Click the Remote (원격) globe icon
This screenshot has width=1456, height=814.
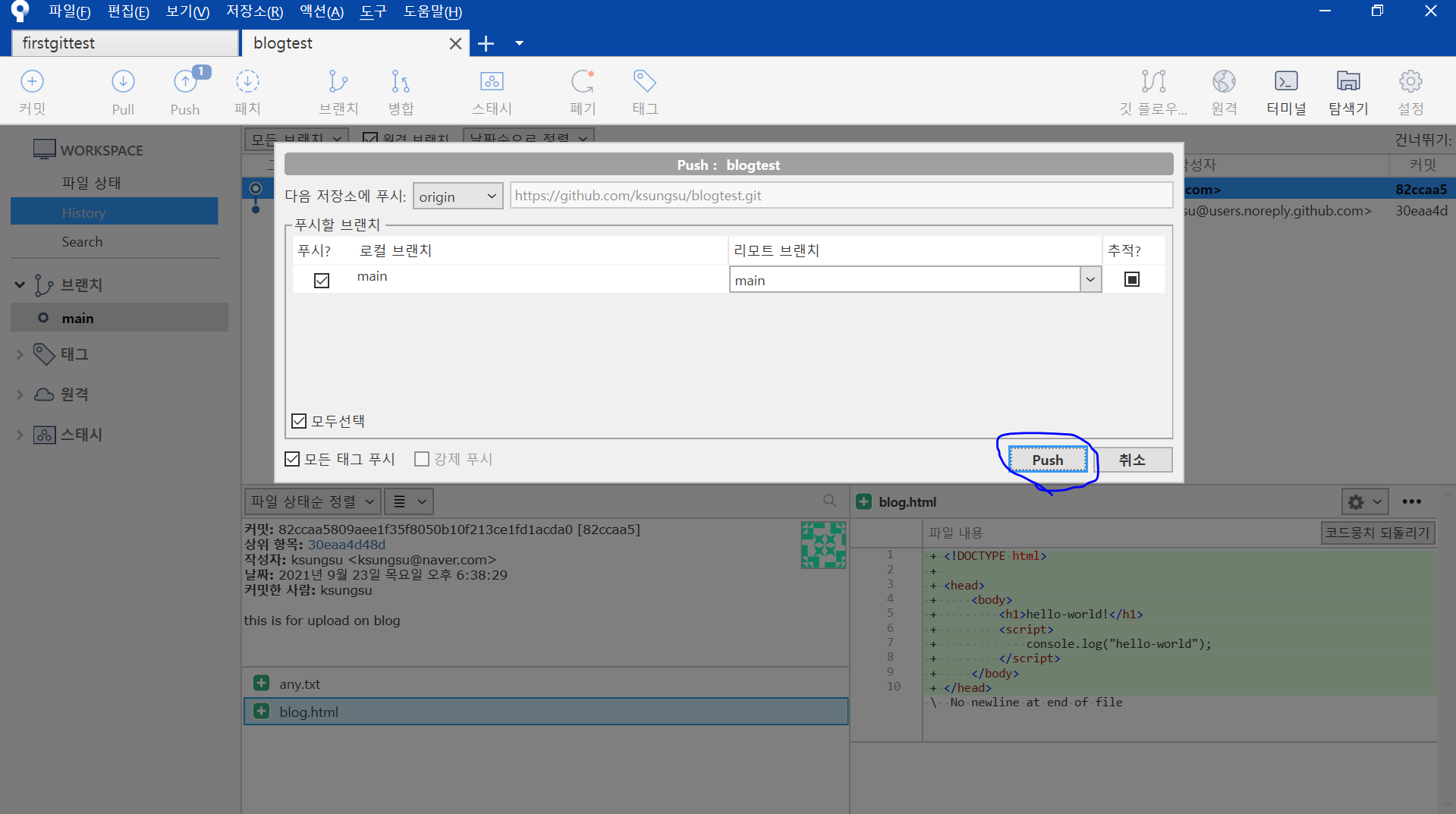(1224, 81)
